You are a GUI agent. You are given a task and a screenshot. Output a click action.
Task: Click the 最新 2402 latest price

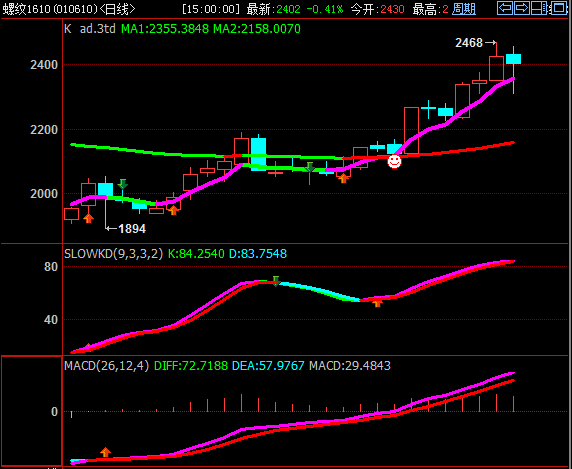click(x=273, y=9)
